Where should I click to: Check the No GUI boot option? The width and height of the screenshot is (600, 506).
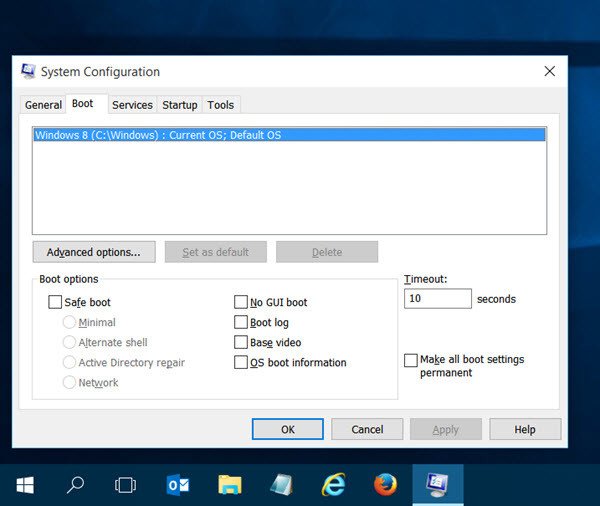tap(241, 302)
